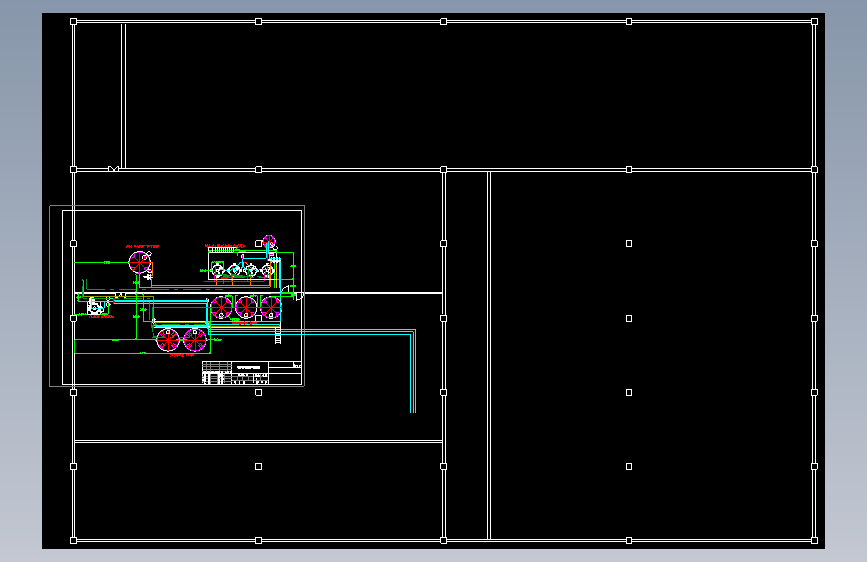The width and height of the screenshot is (867, 562).
Task: Select the hatched grating strip atop the equipment skid
Action: (x=222, y=250)
